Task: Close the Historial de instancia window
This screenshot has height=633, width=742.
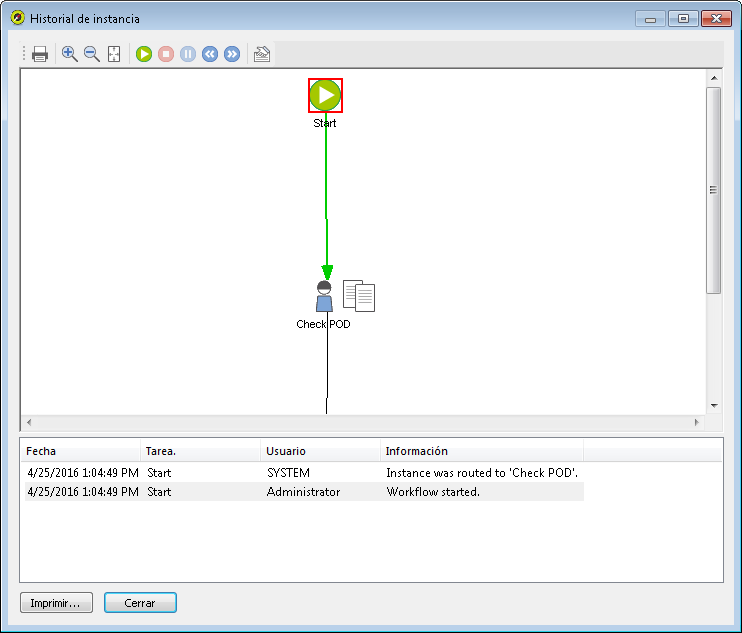Action: [x=716, y=19]
